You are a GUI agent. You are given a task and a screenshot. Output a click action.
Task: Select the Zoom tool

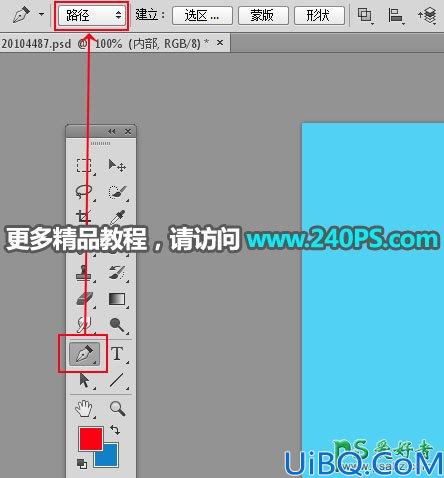tap(117, 409)
